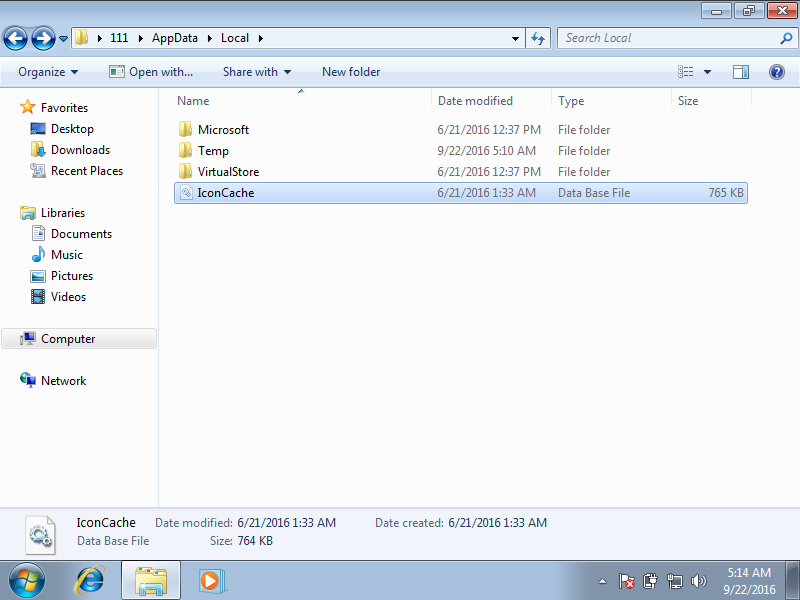
Task: Open the Share with dropdown menu
Action: click(x=252, y=72)
